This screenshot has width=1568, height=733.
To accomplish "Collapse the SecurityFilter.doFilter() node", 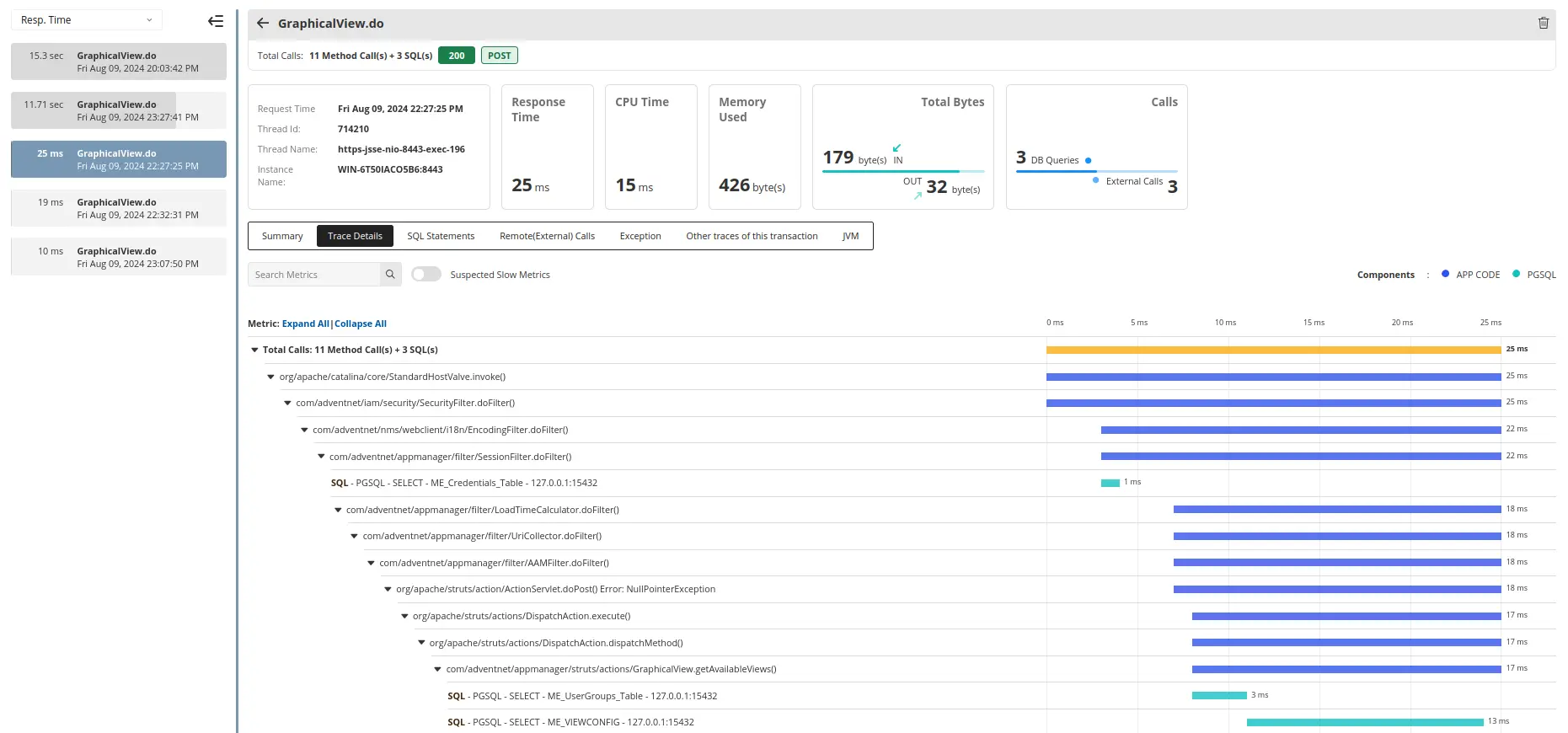I will point(287,404).
